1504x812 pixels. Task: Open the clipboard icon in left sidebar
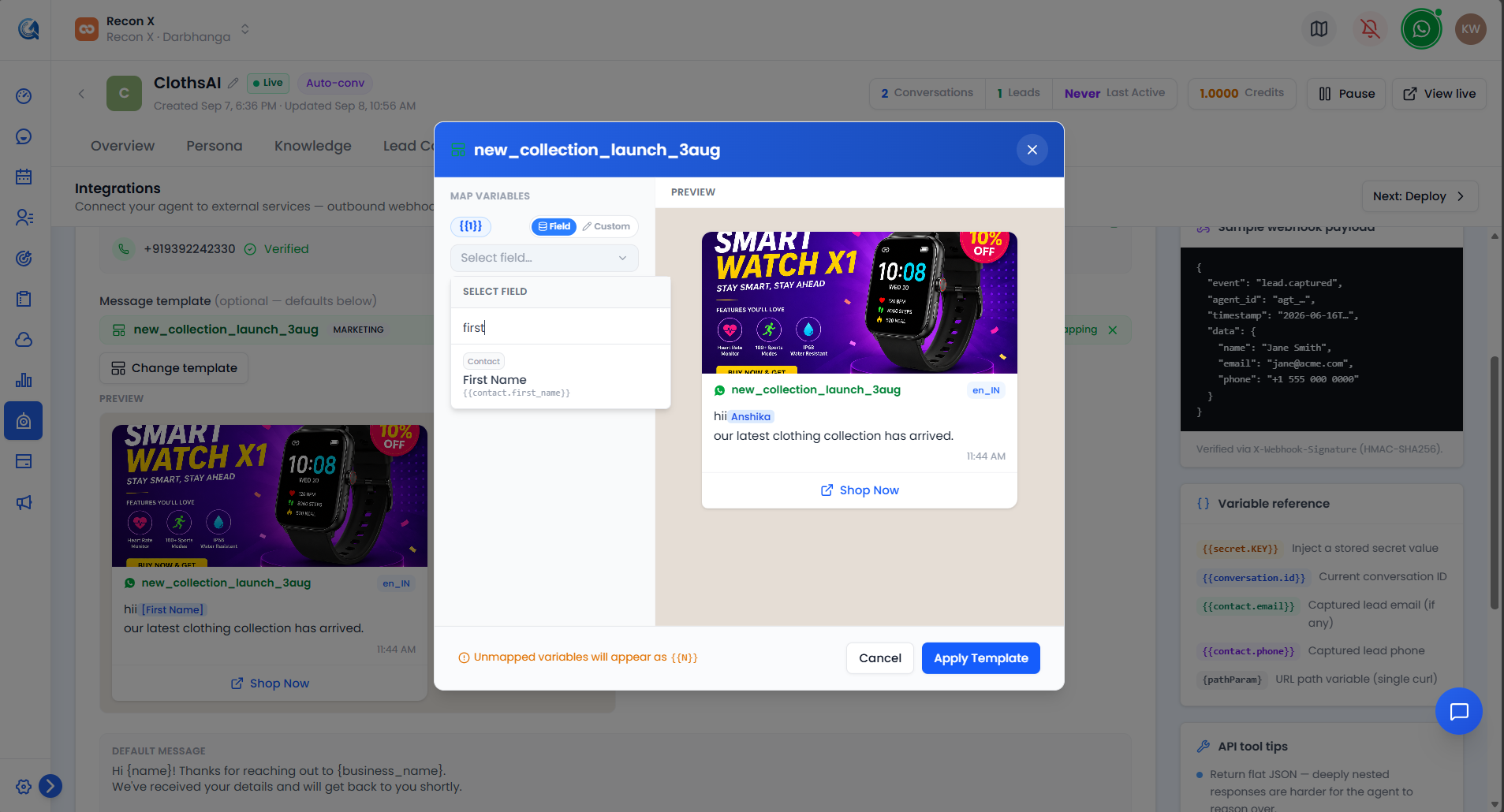point(24,299)
